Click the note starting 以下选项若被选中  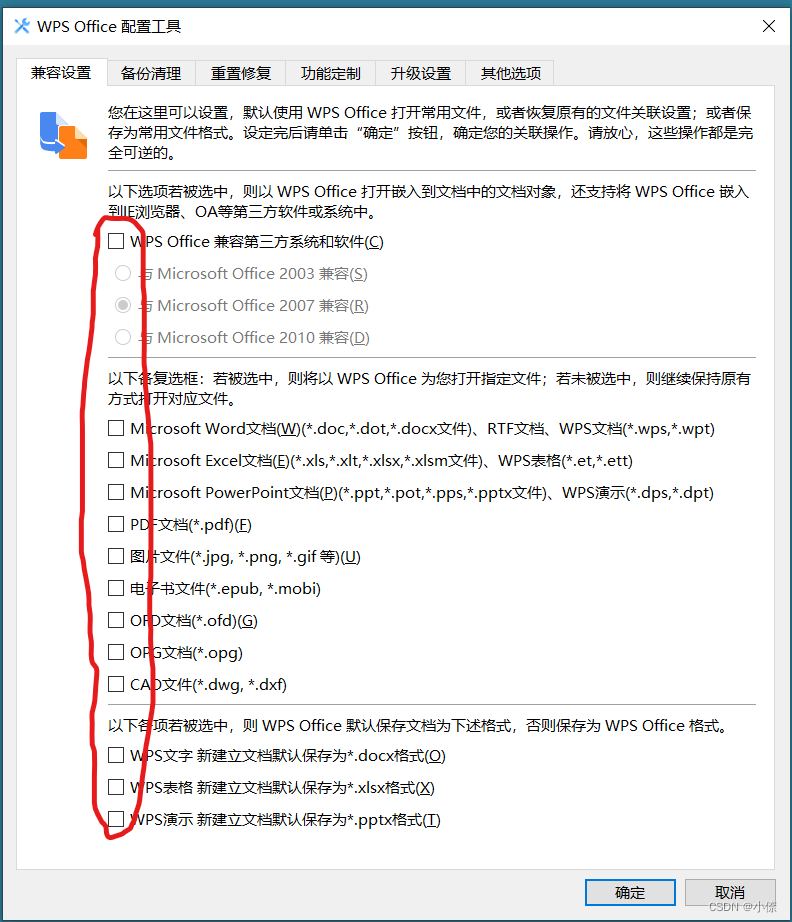point(429,202)
